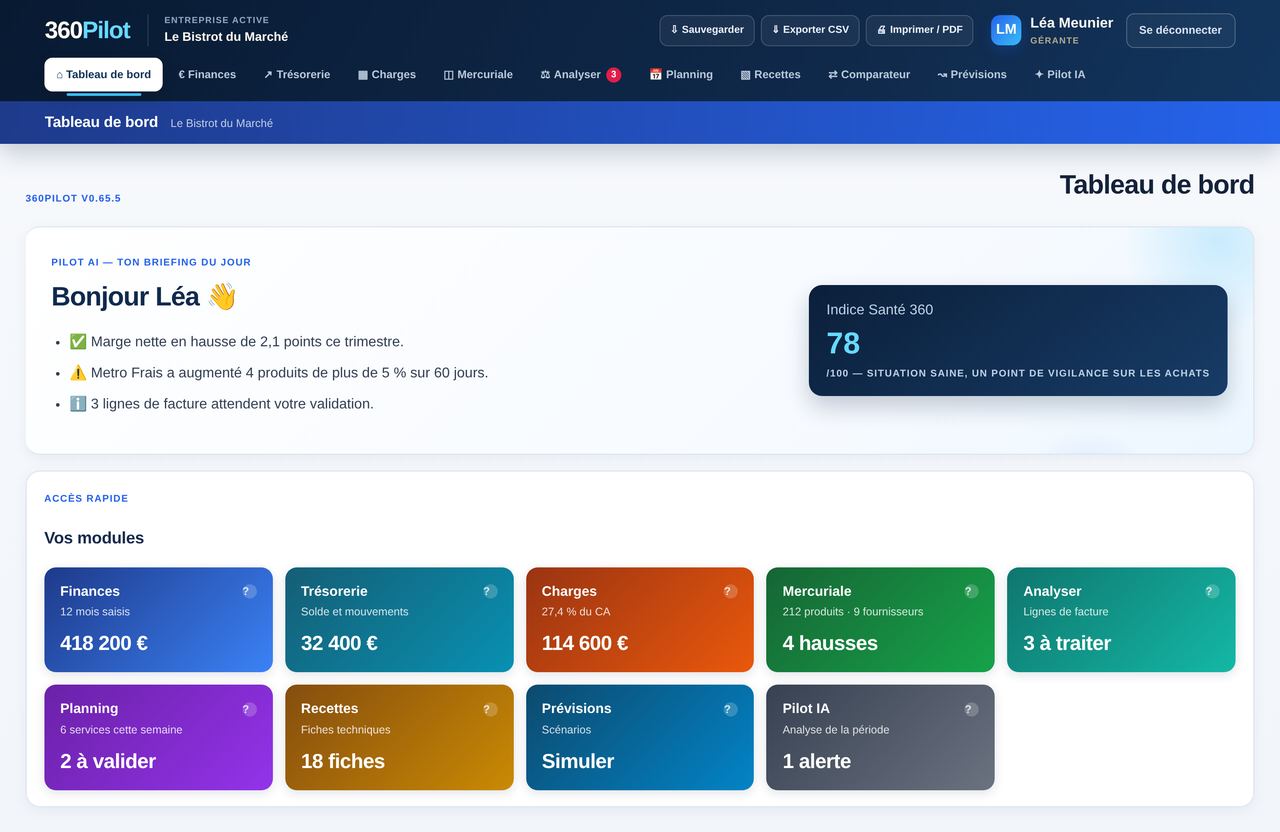Click Imprimer / PDF button
Viewport: 1280px width, 832px height.
pos(920,30)
